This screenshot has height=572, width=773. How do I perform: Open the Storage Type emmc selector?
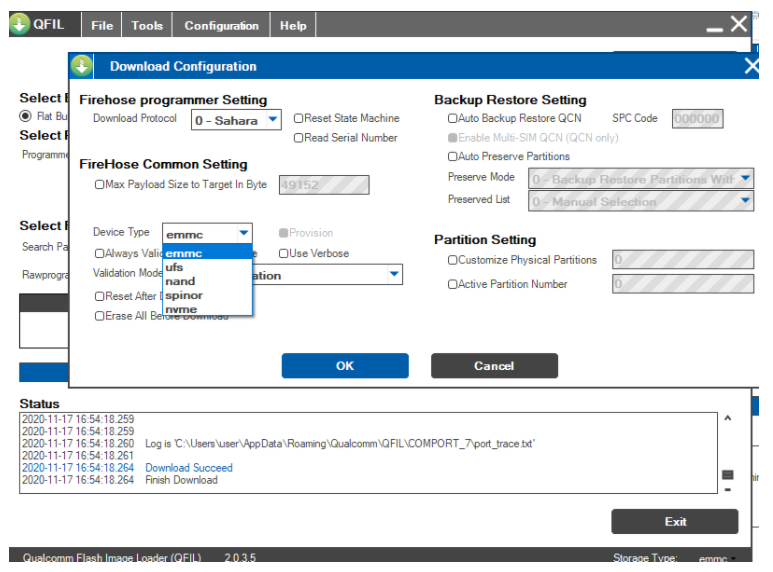point(716,558)
